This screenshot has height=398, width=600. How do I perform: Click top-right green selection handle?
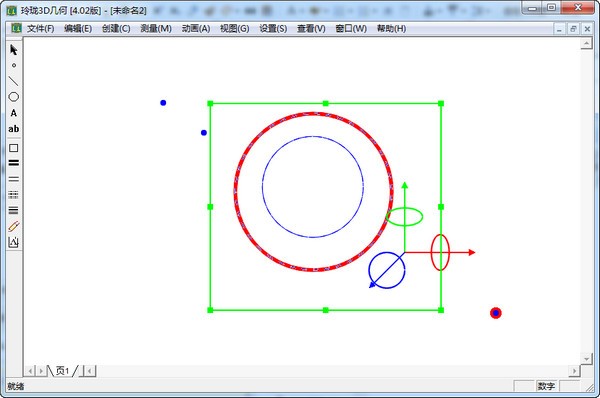tap(441, 103)
